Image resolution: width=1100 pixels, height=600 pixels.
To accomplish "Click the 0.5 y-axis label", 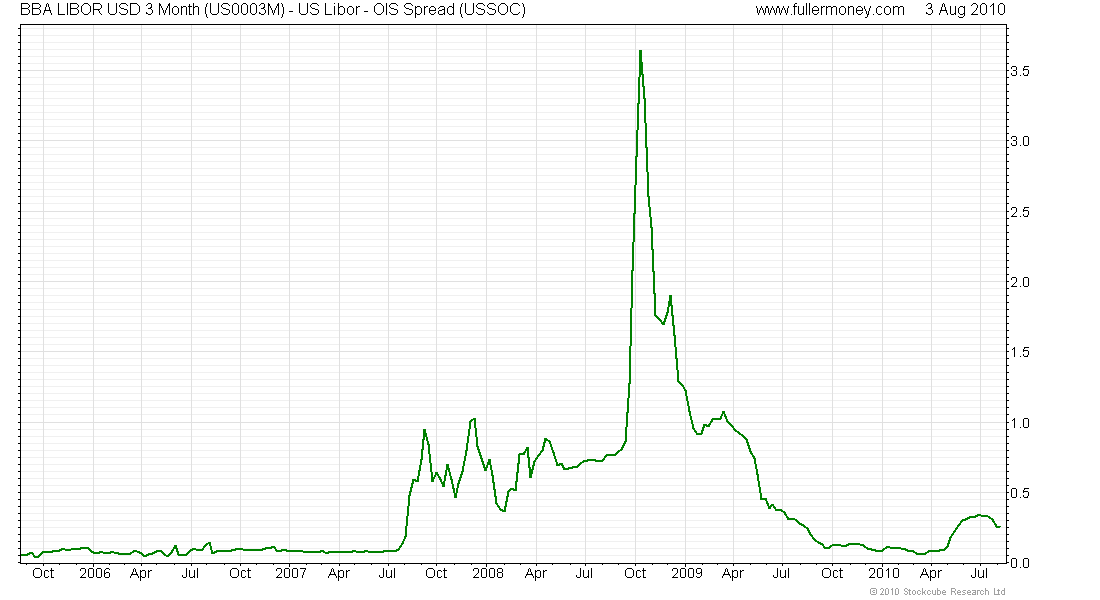I will 1019,493.
